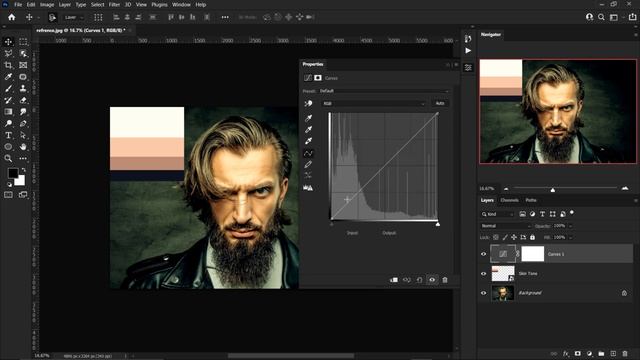This screenshot has width=640, height=360.
Task: Toggle Quick Mask mode in toolbox
Action: [8, 195]
